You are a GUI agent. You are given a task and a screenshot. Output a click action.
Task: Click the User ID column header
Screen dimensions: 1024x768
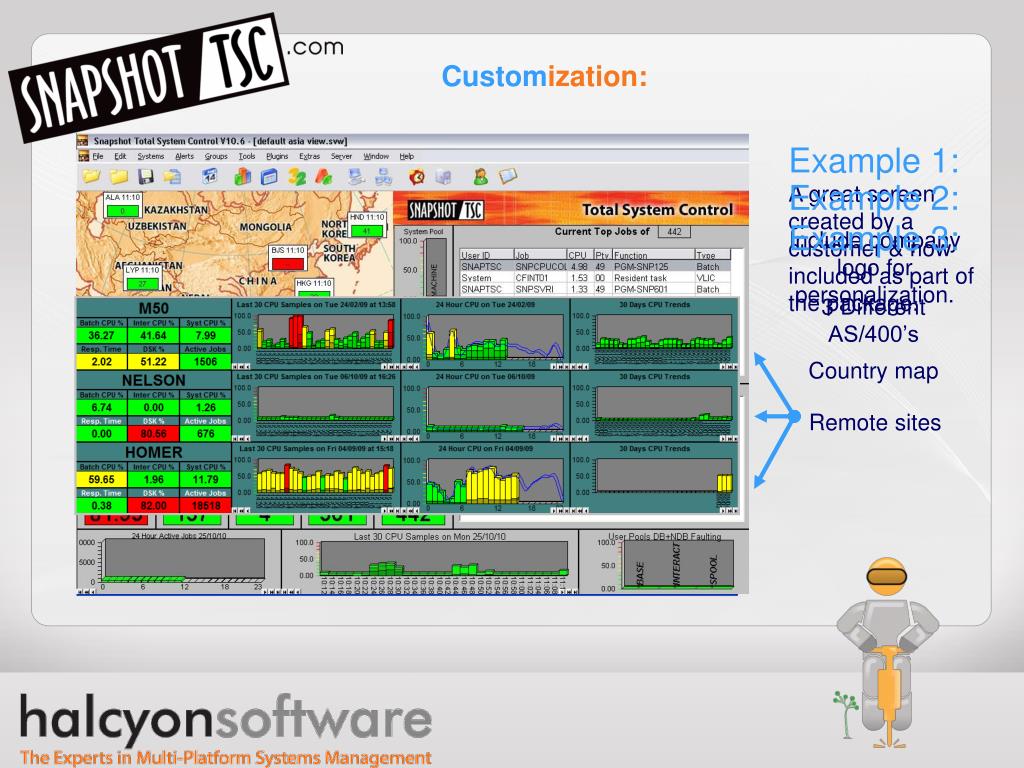pyautogui.click(x=487, y=255)
